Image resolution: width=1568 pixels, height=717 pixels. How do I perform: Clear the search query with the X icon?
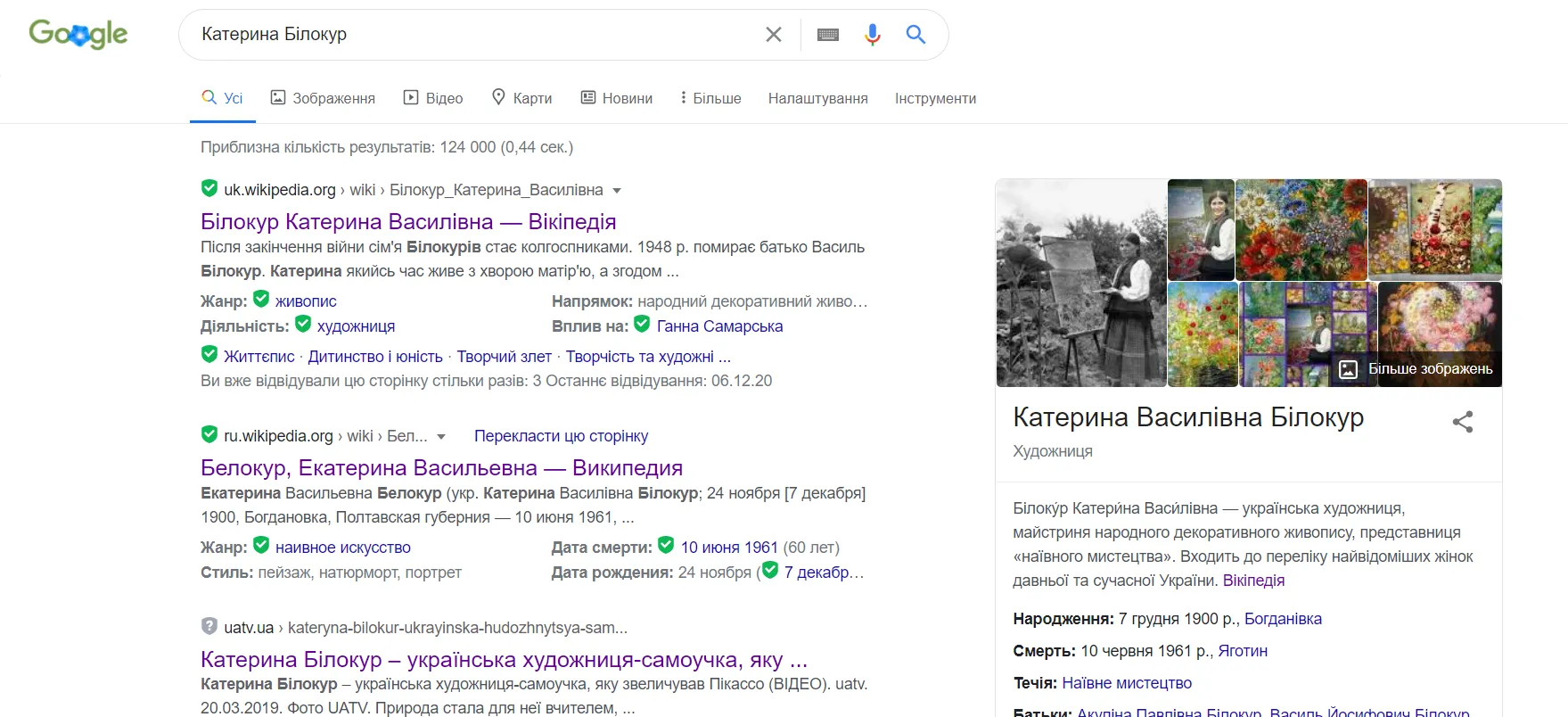(774, 35)
